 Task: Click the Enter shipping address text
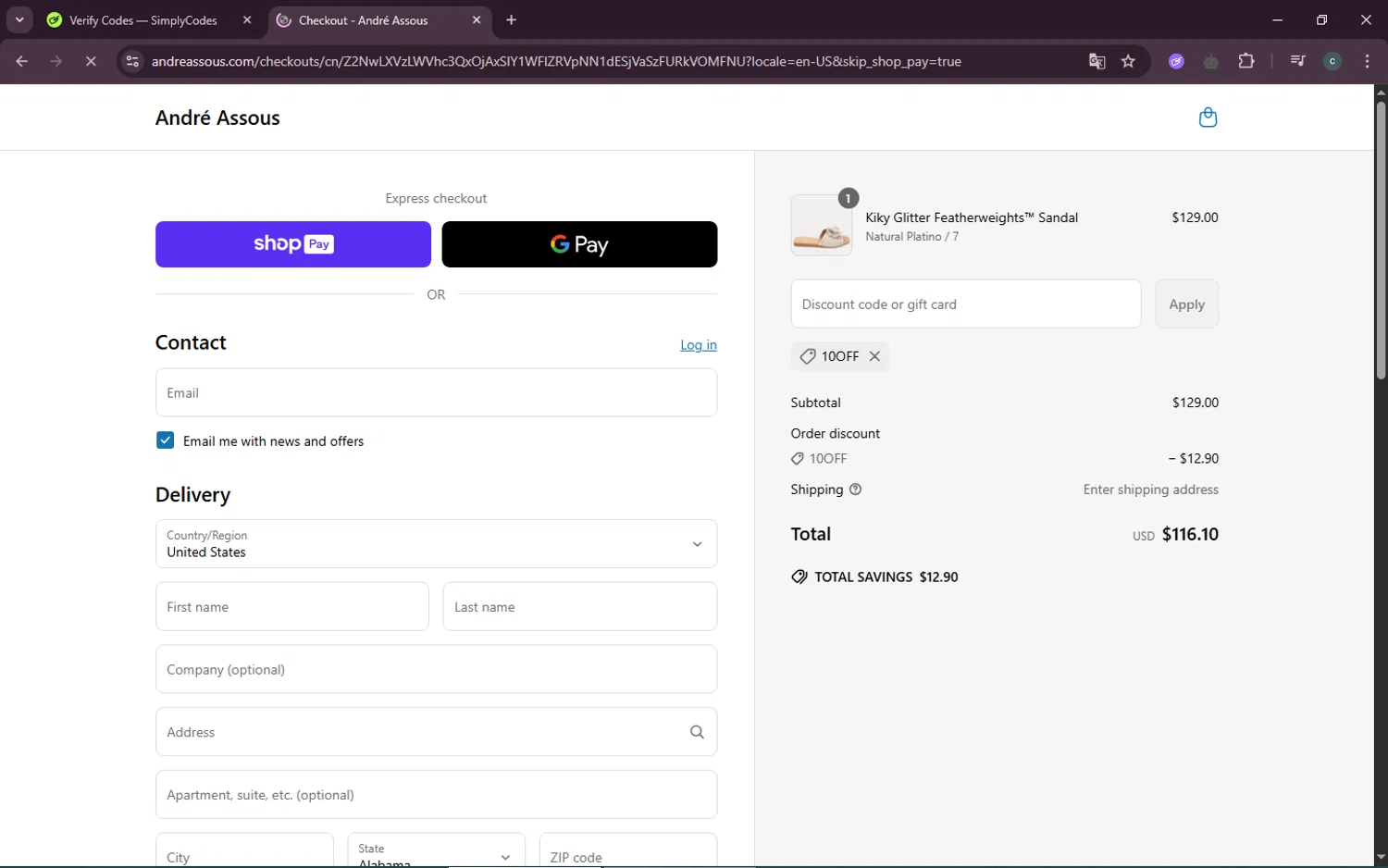[x=1150, y=490]
